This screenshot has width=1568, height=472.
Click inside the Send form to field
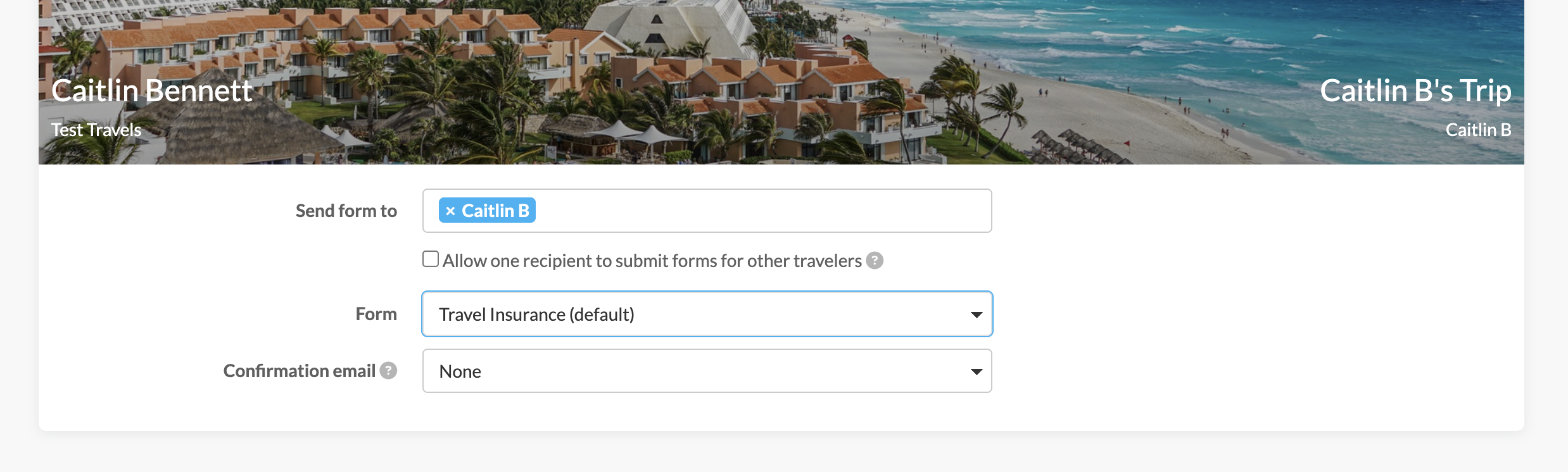[x=760, y=211]
